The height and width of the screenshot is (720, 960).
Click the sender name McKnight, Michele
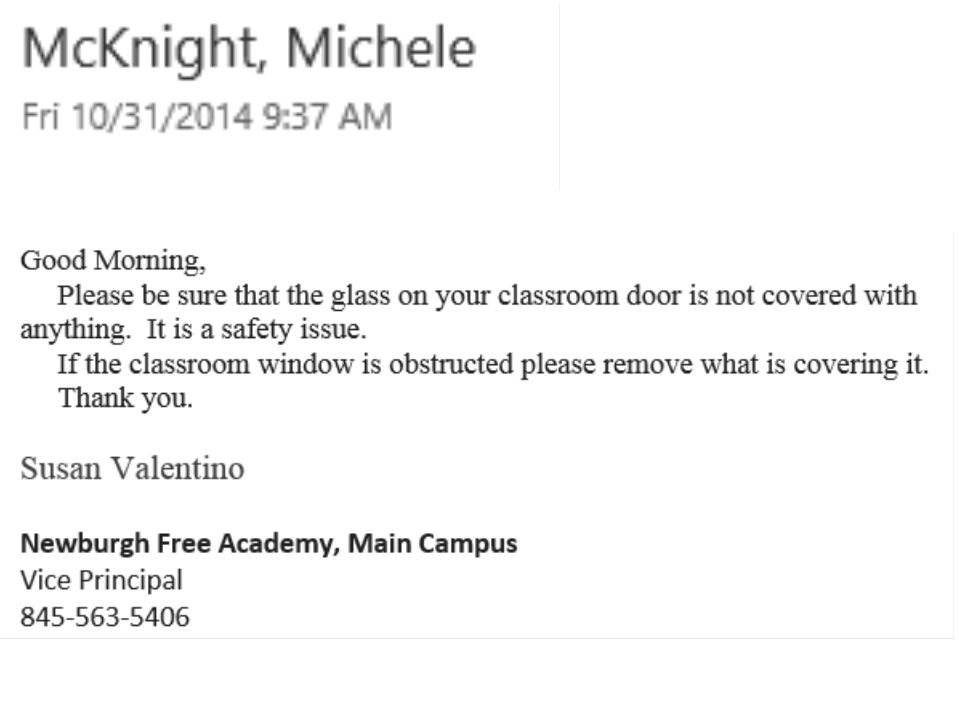(249, 50)
